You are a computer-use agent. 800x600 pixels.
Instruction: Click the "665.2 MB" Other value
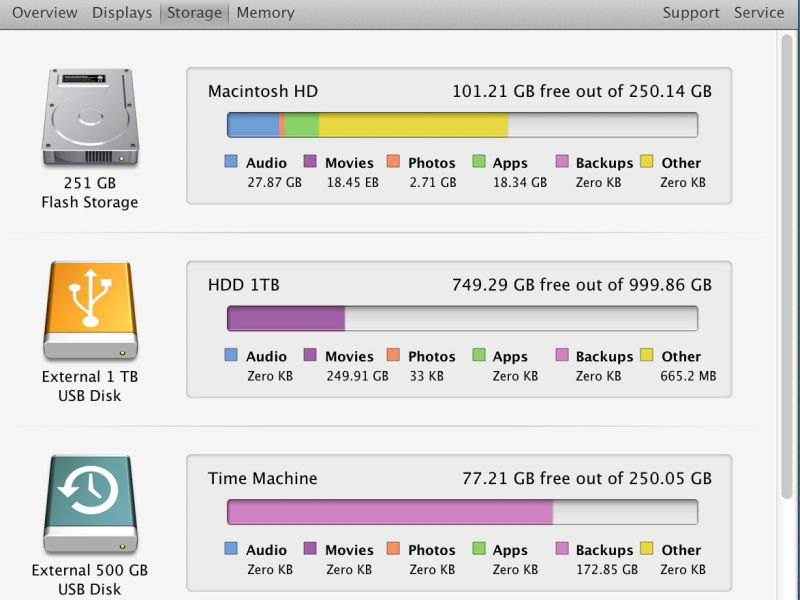click(x=688, y=376)
